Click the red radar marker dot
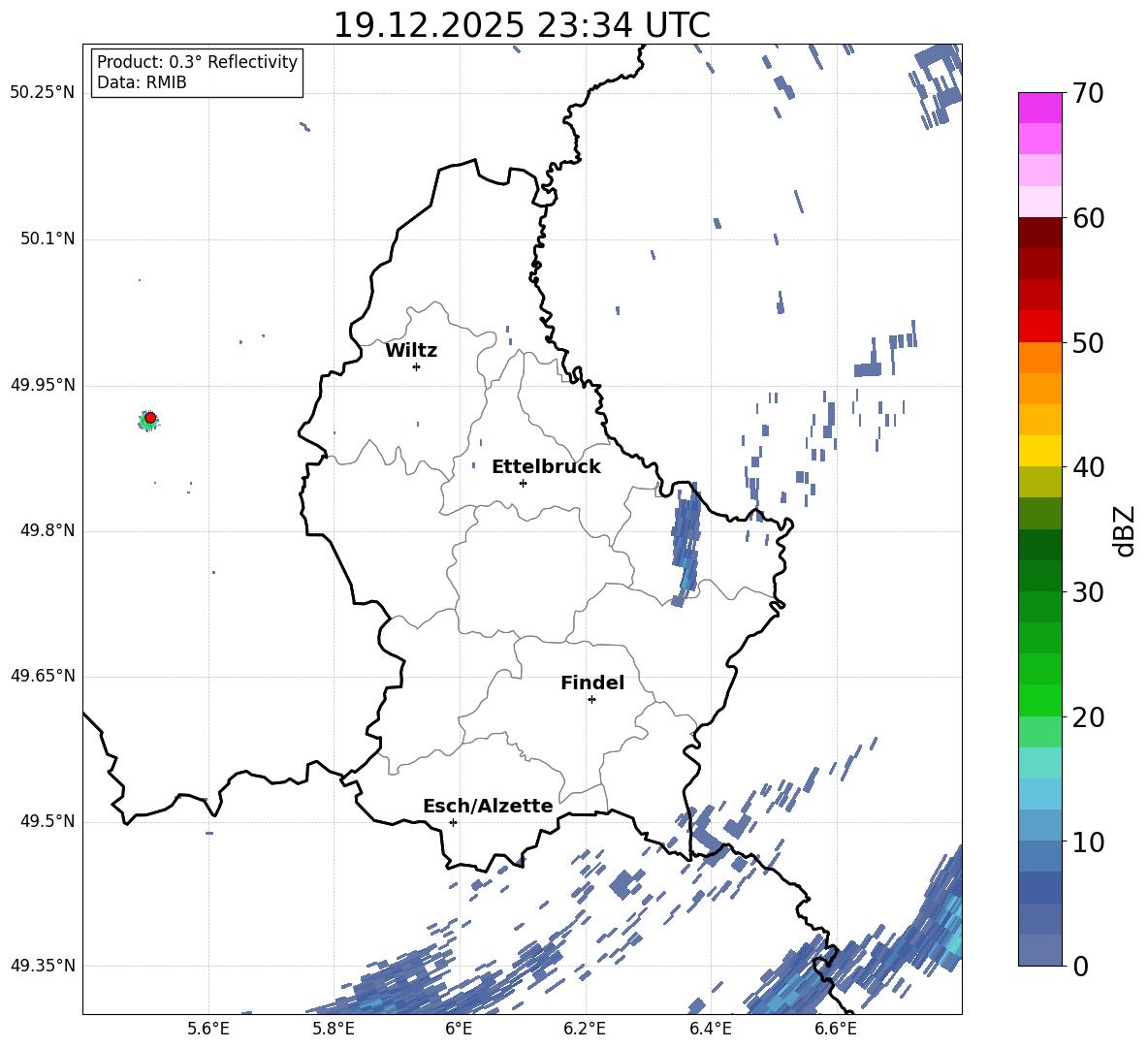 tap(150, 418)
